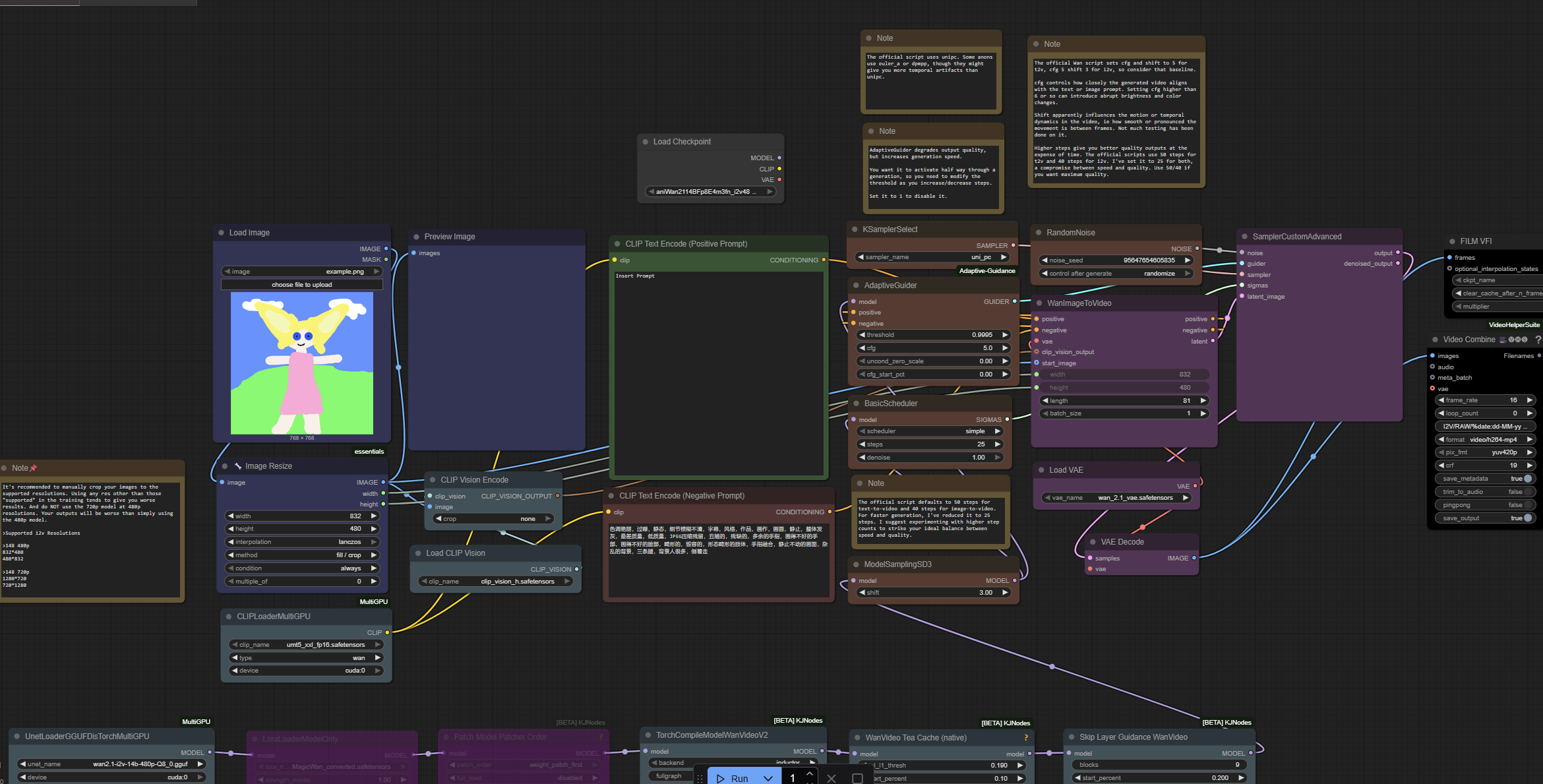
Task: Open unet_name dropdown in UnetLoaderGGUF node
Action: coord(111,764)
